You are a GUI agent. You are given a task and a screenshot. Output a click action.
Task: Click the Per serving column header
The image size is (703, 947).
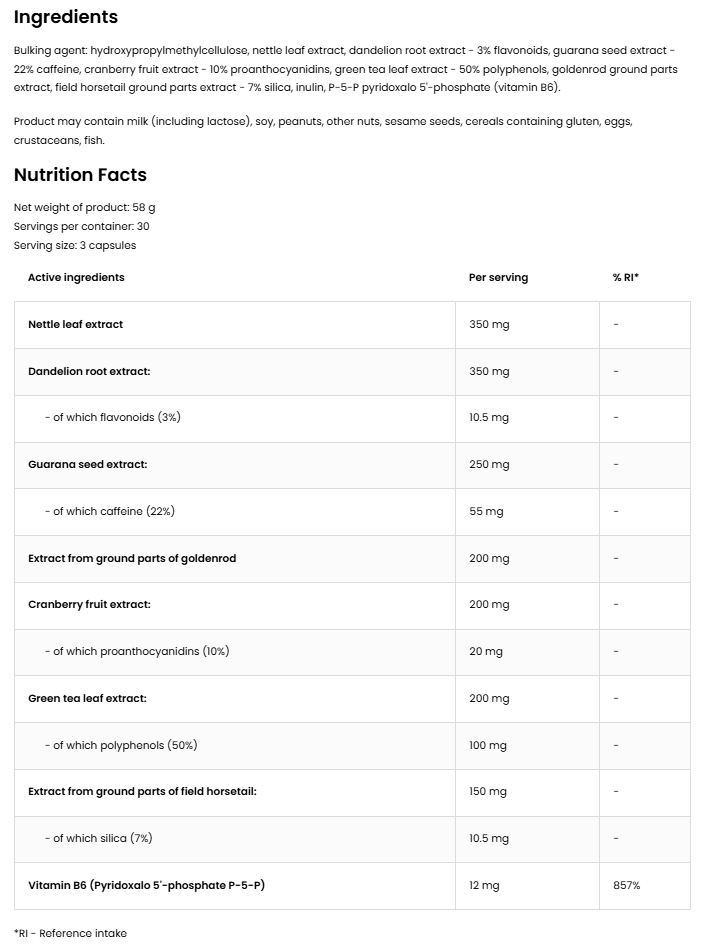[x=498, y=277]
